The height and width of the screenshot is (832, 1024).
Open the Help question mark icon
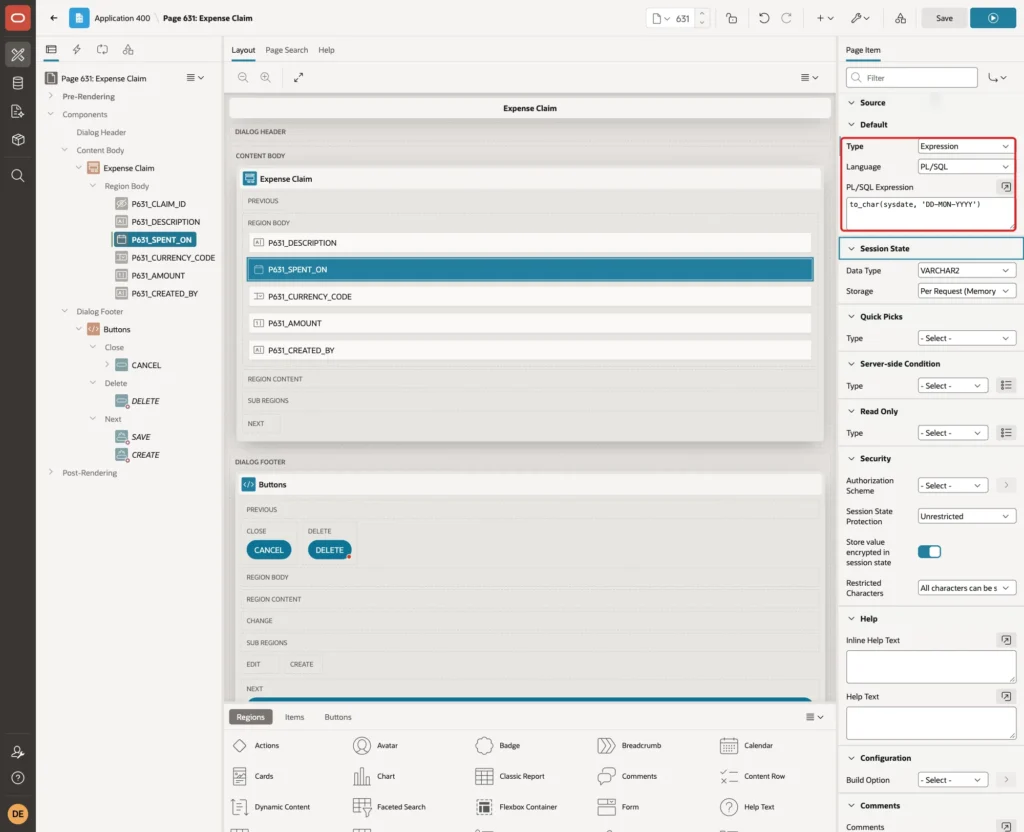pyautogui.click(x=18, y=778)
